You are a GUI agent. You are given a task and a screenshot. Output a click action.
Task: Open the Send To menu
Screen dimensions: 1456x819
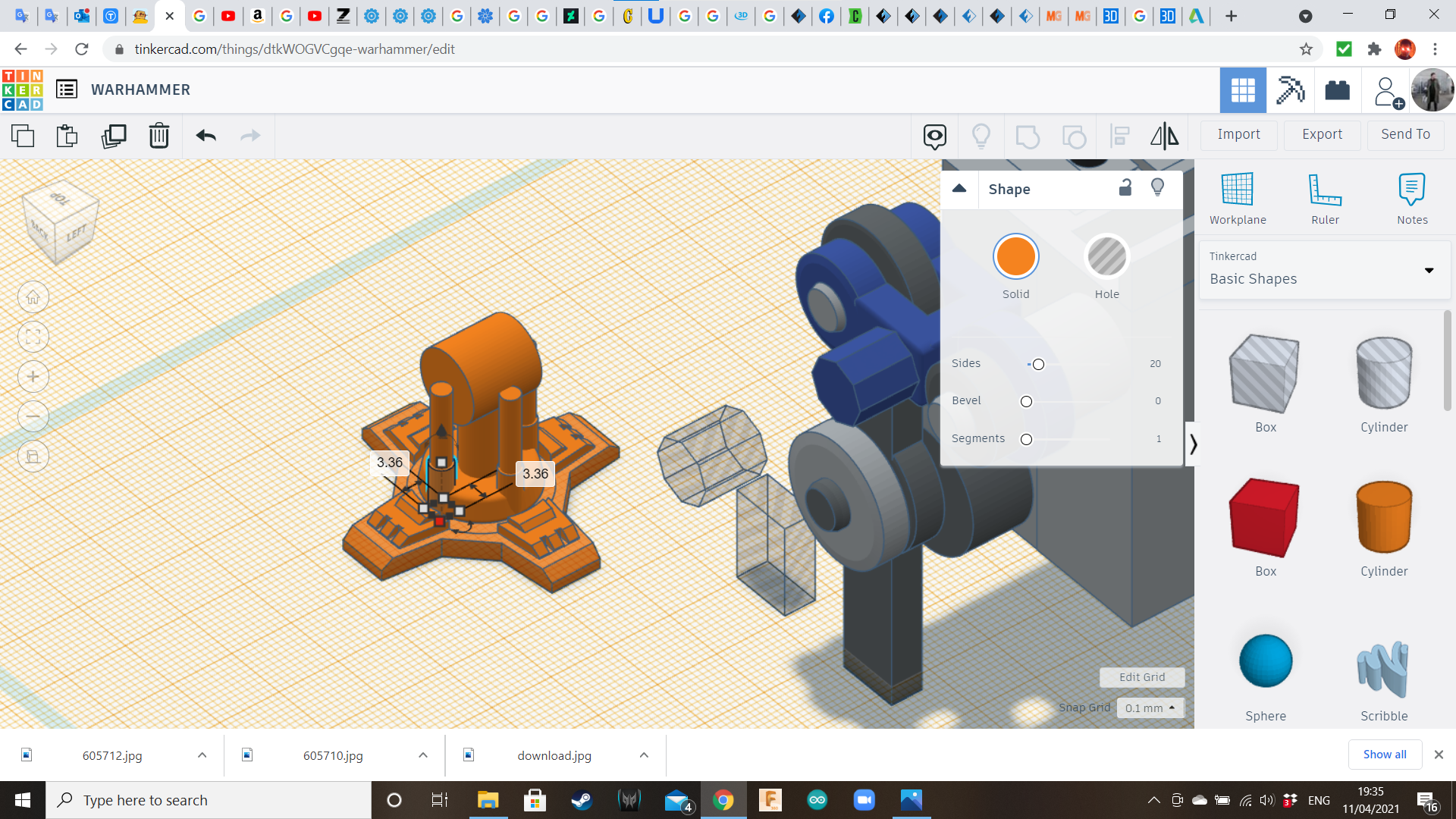(x=1405, y=135)
